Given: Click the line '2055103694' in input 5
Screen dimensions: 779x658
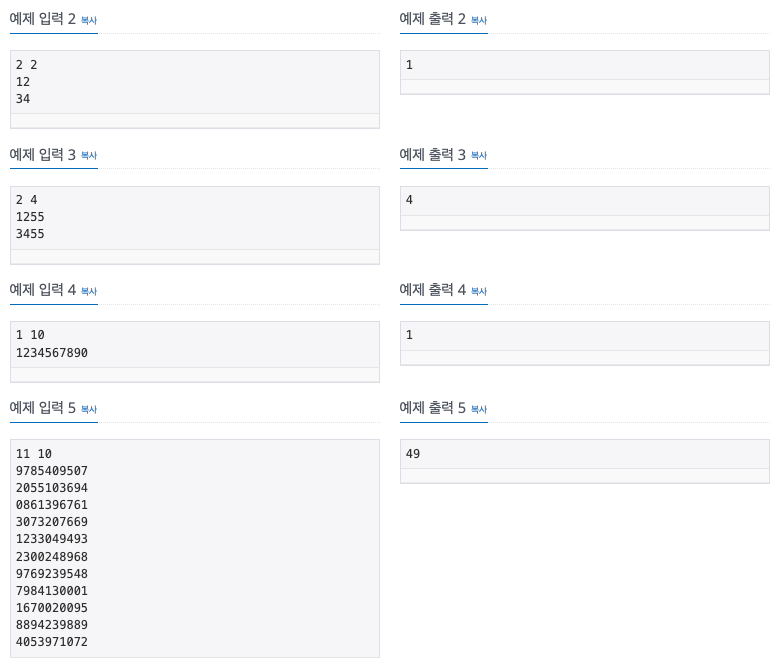Looking at the screenshot, I should 52,488.
